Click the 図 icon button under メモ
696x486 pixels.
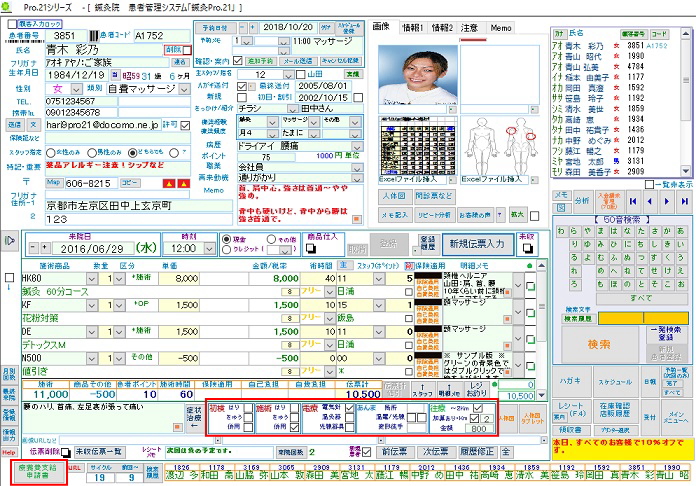pyautogui.click(x=560, y=208)
